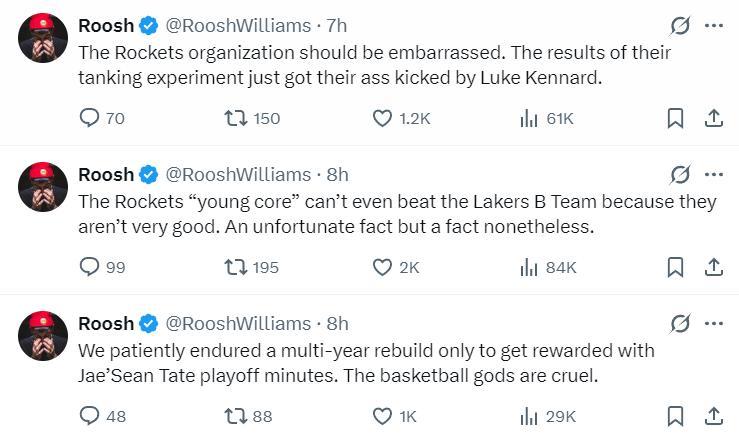The height and width of the screenshot is (443, 739).
Task: Bookmark the Jae'Sean Tate tweet
Action: [x=675, y=415]
